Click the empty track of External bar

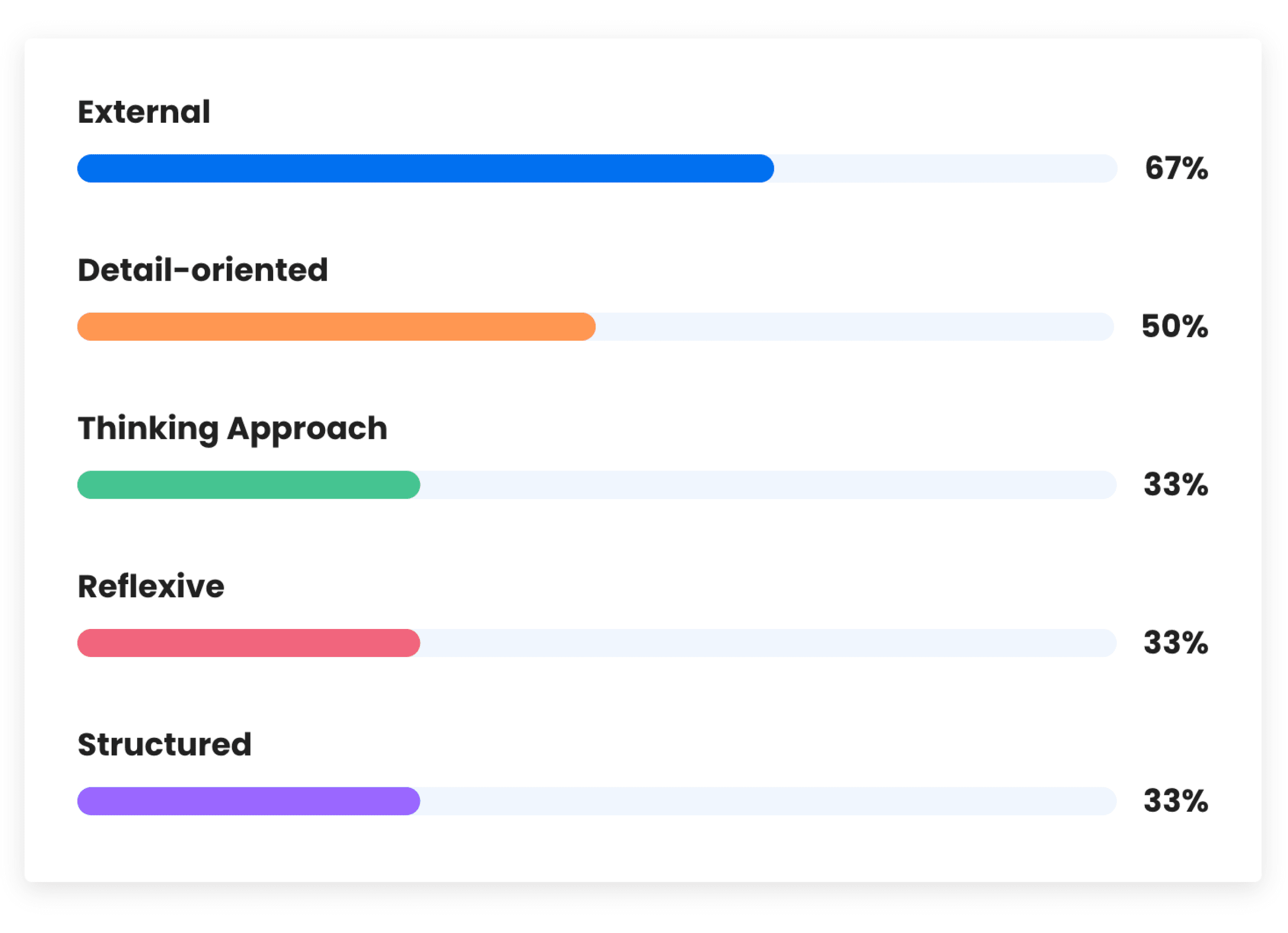946,169
